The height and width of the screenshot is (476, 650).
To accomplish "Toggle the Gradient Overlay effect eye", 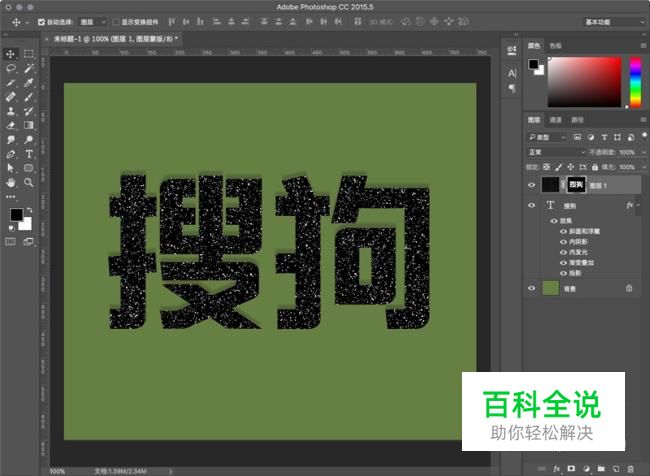I will coord(563,262).
